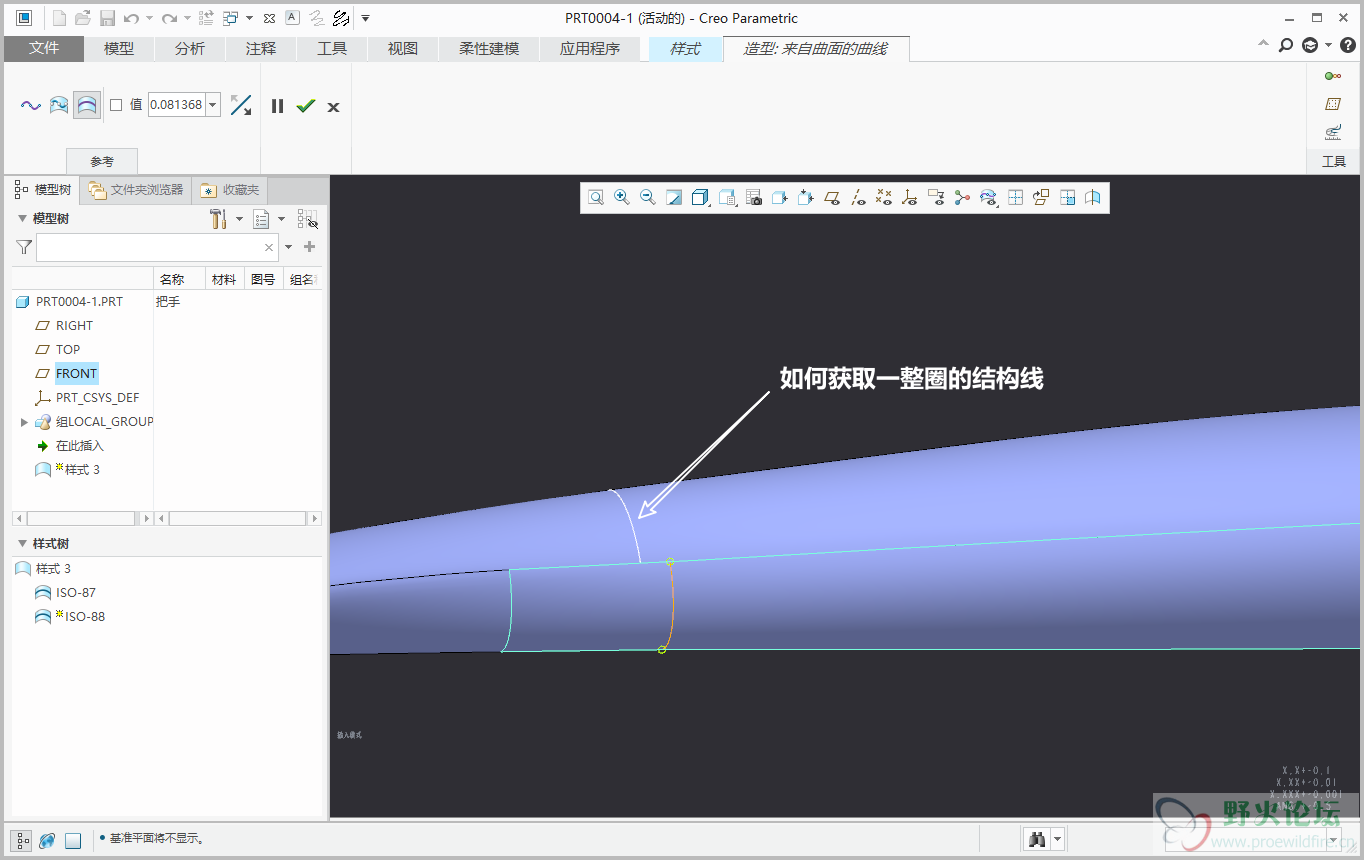Viewport: 1364px width, 860px height.
Task: Enable the 值 checkbox
Action: click(116, 105)
